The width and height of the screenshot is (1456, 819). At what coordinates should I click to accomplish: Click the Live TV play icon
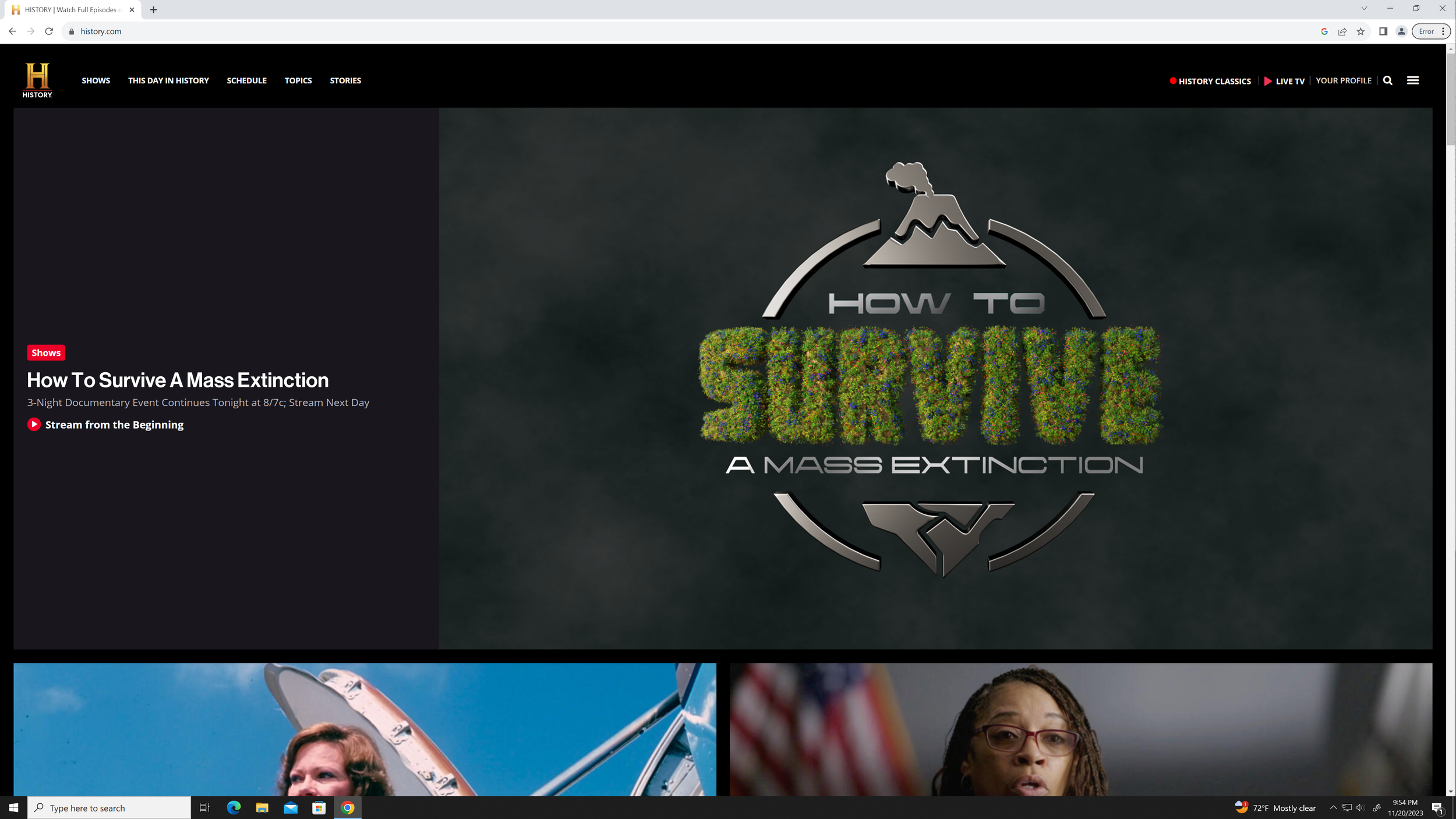pyautogui.click(x=1268, y=81)
